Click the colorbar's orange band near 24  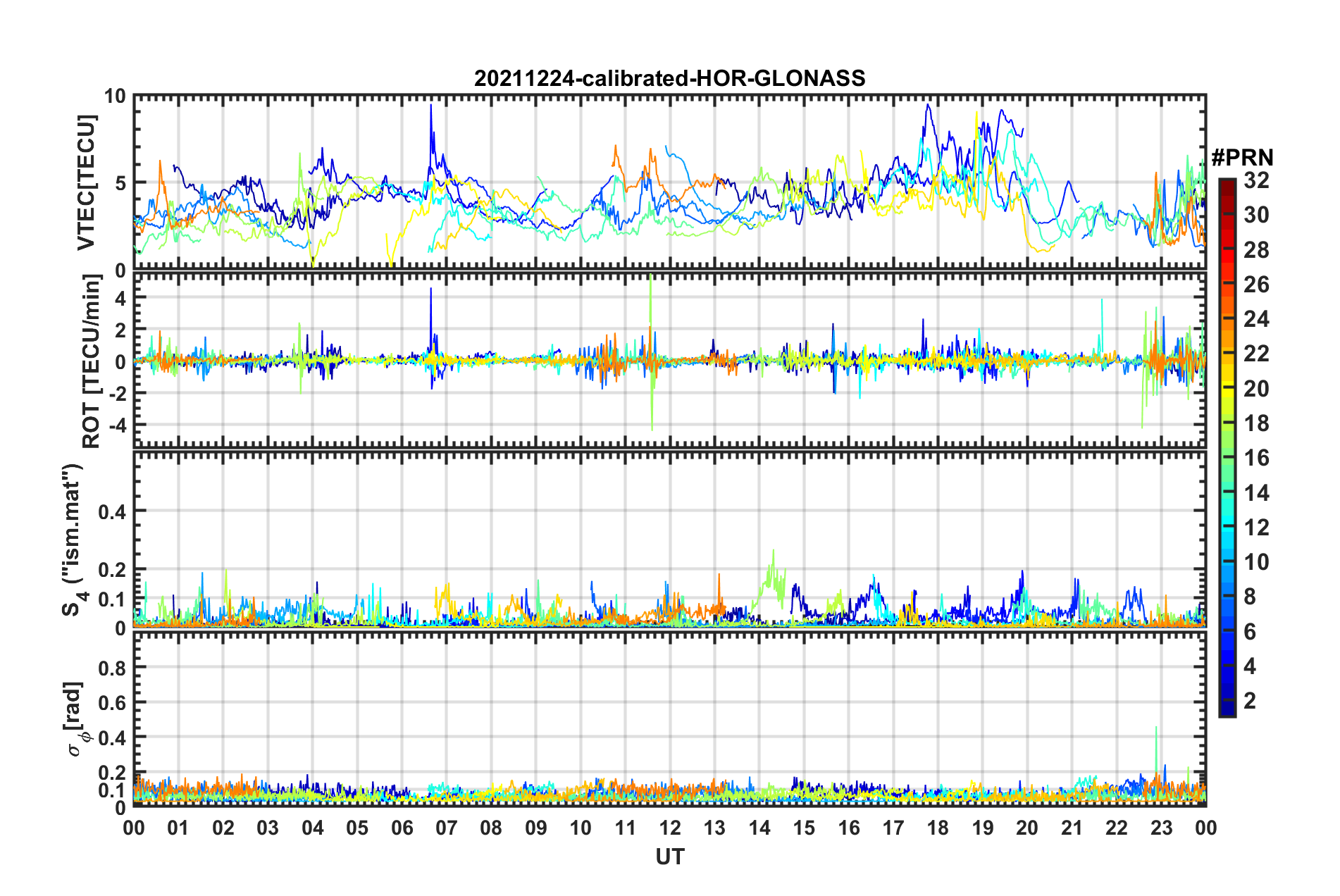1227,318
